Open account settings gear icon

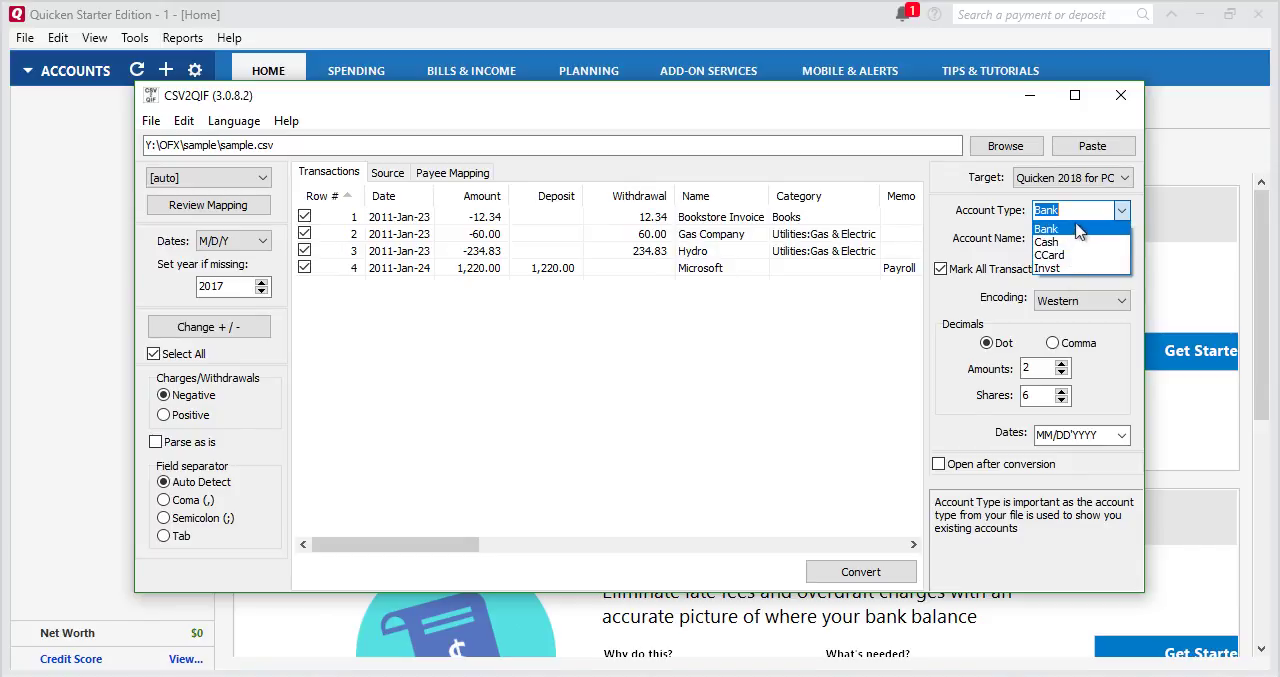(x=195, y=70)
